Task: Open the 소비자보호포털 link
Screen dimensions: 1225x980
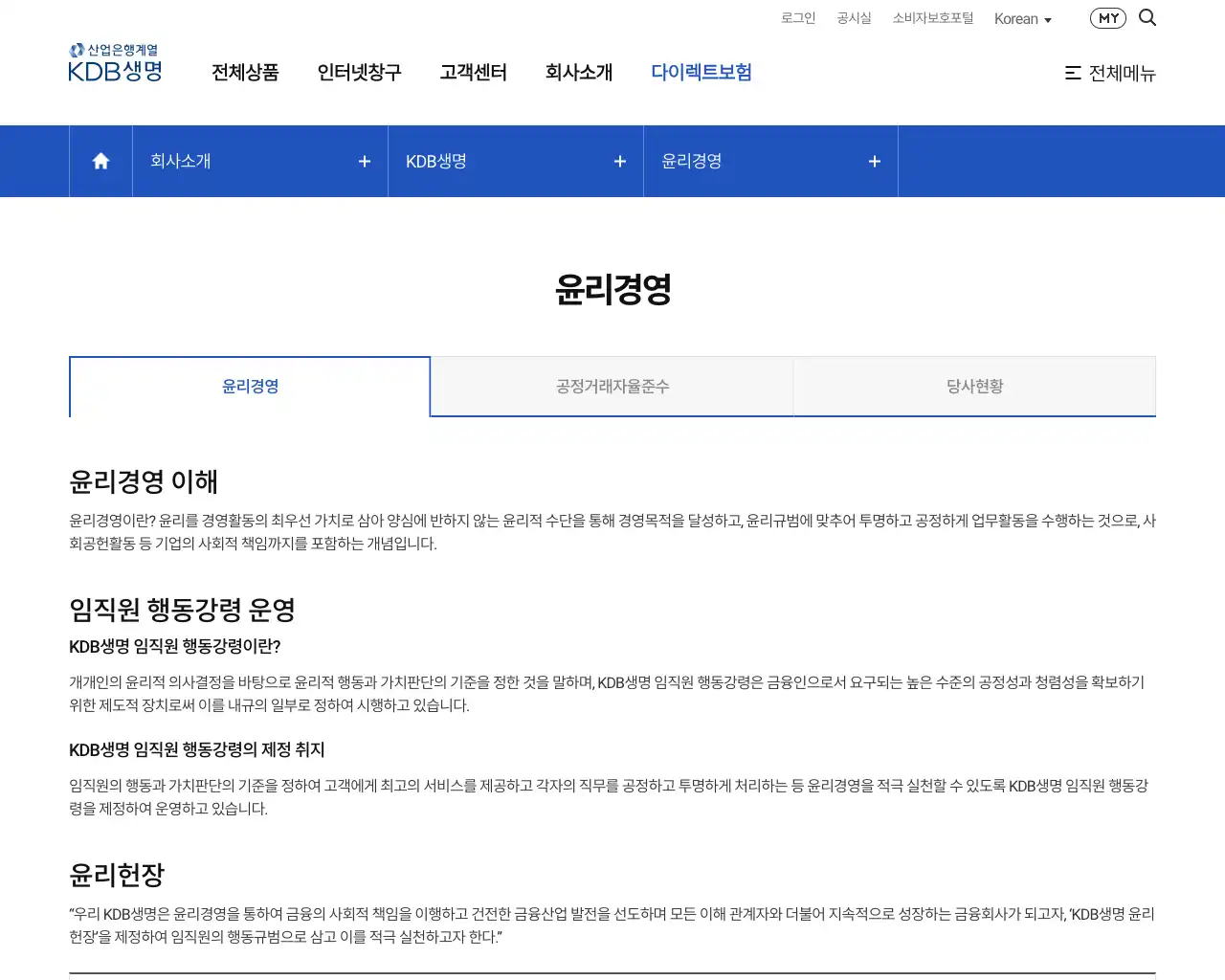Action: 933,17
